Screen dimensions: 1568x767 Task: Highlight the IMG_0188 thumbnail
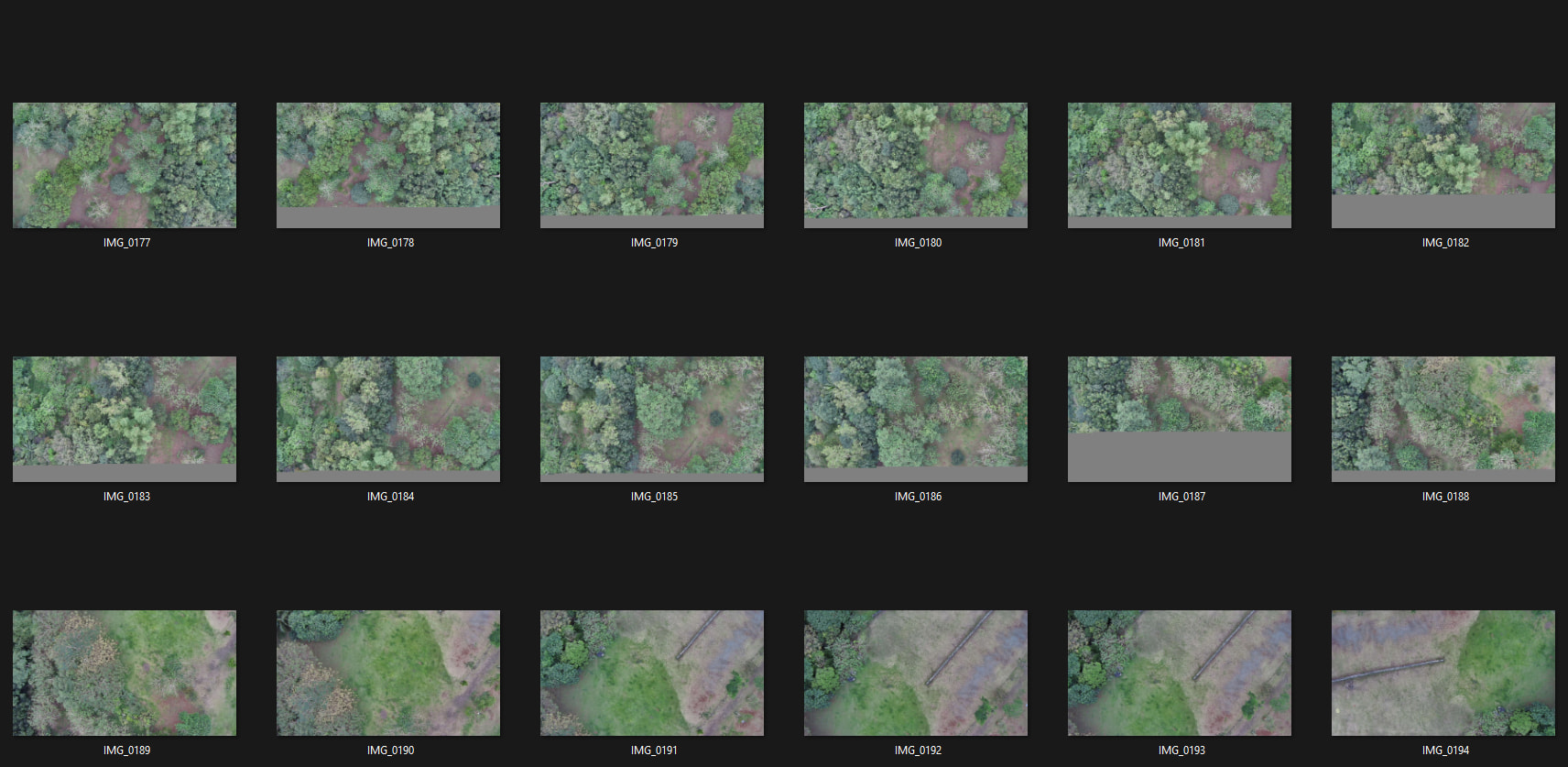click(x=1443, y=419)
